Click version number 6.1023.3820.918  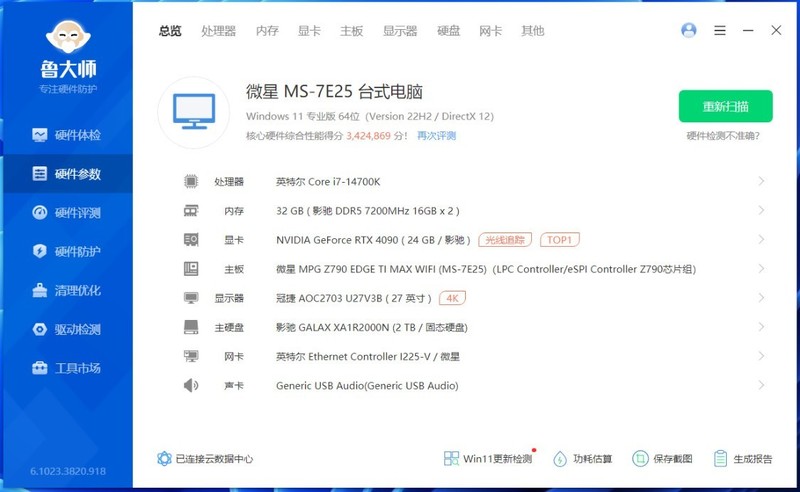click(x=68, y=471)
